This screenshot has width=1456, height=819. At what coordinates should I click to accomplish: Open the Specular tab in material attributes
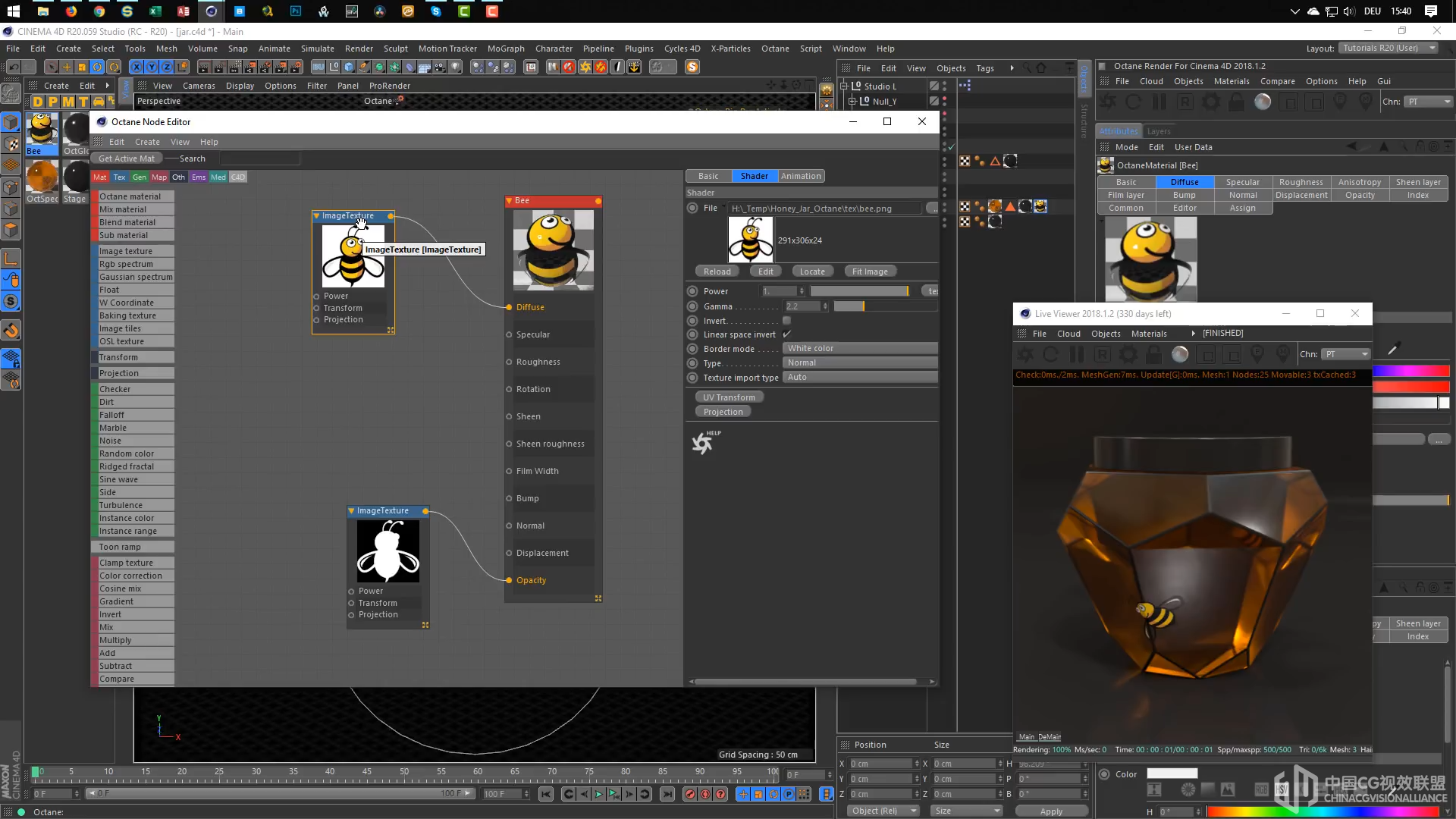pyautogui.click(x=1242, y=182)
